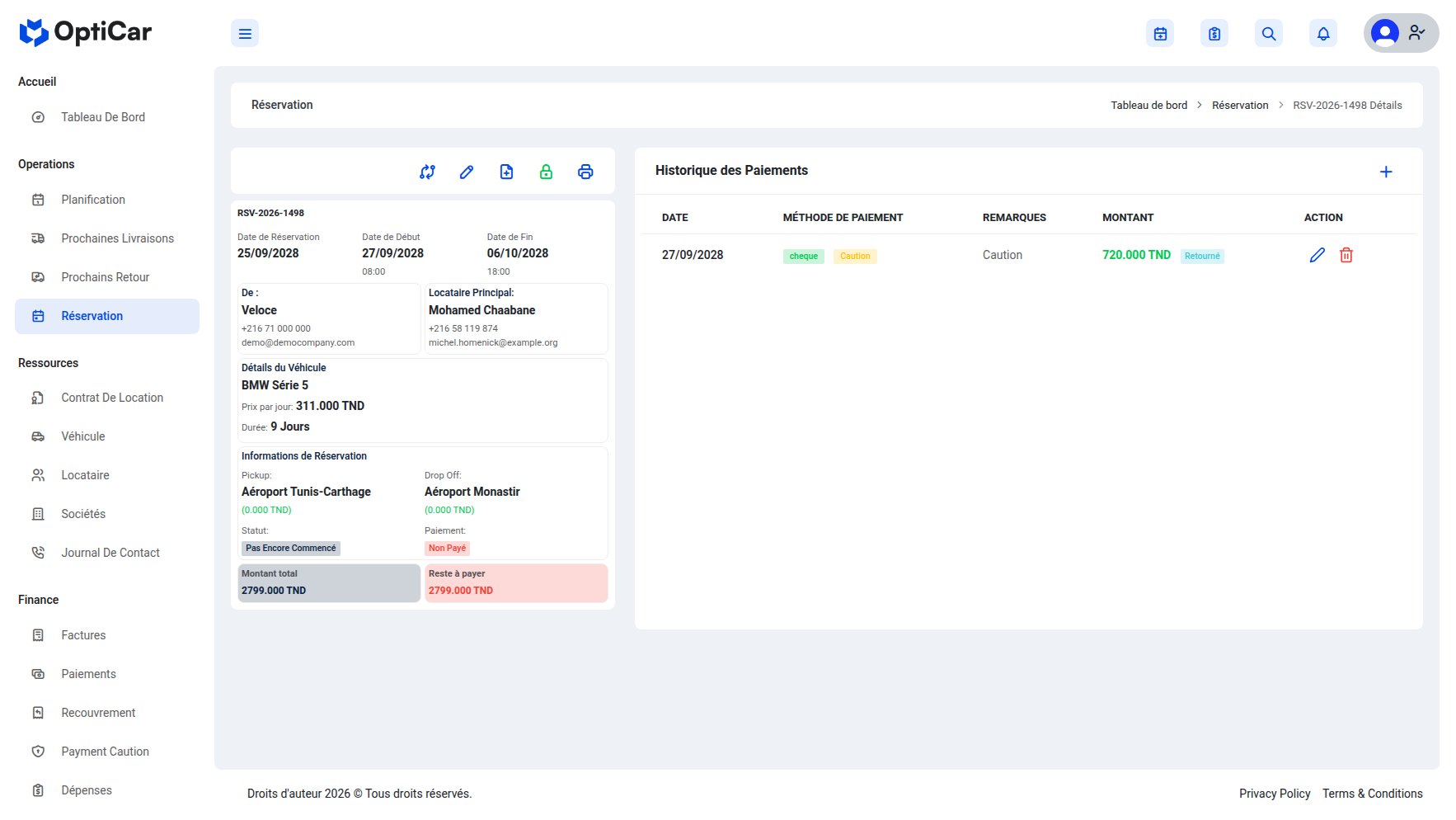Click Tableau de bord breadcrumb link

click(1148, 105)
